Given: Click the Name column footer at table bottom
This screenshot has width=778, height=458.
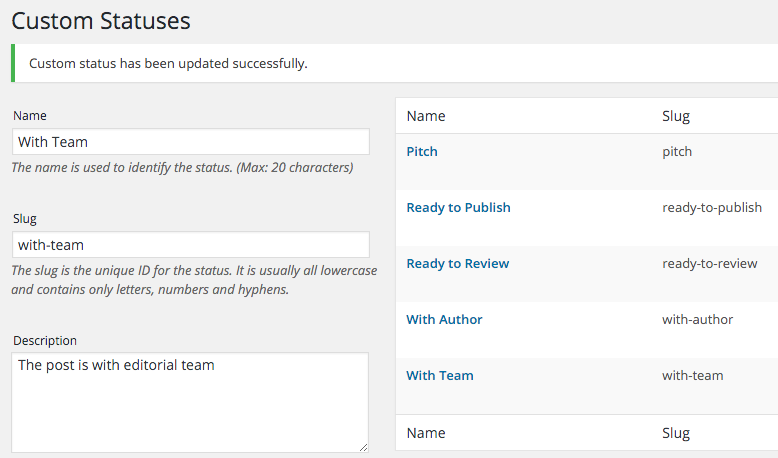Looking at the screenshot, I should tap(426, 433).
